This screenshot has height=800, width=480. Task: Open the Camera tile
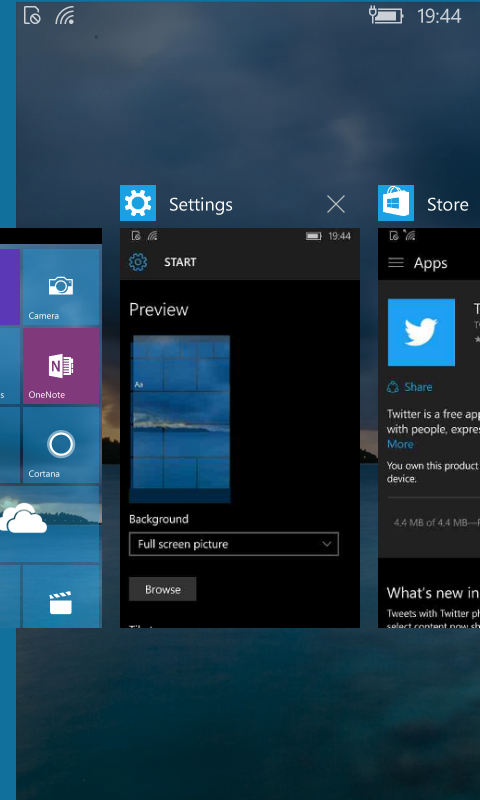(x=61, y=287)
